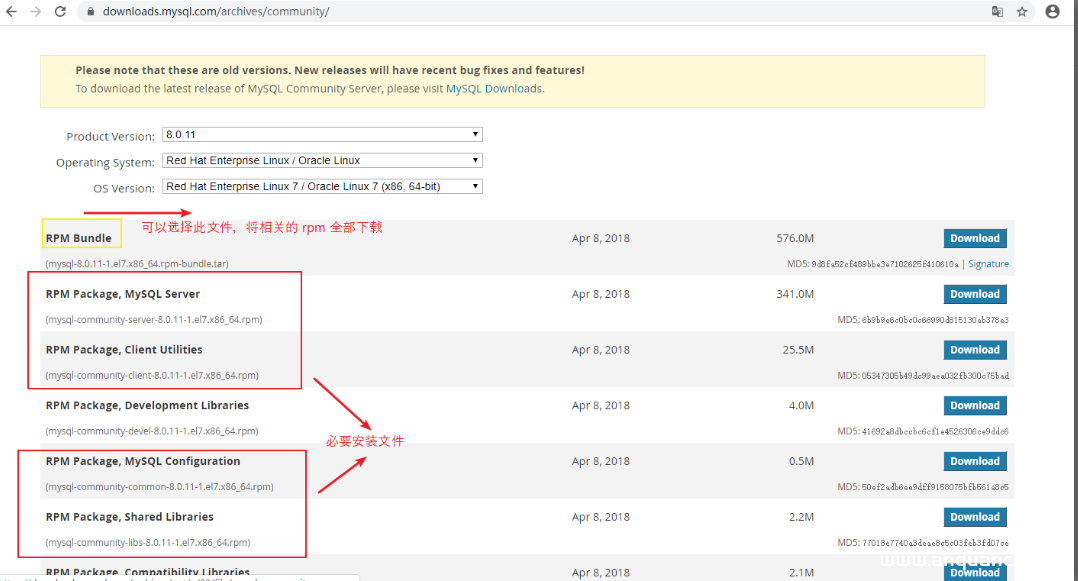Open the translate page icon
The width and height of the screenshot is (1078, 581).
click(x=997, y=12)
